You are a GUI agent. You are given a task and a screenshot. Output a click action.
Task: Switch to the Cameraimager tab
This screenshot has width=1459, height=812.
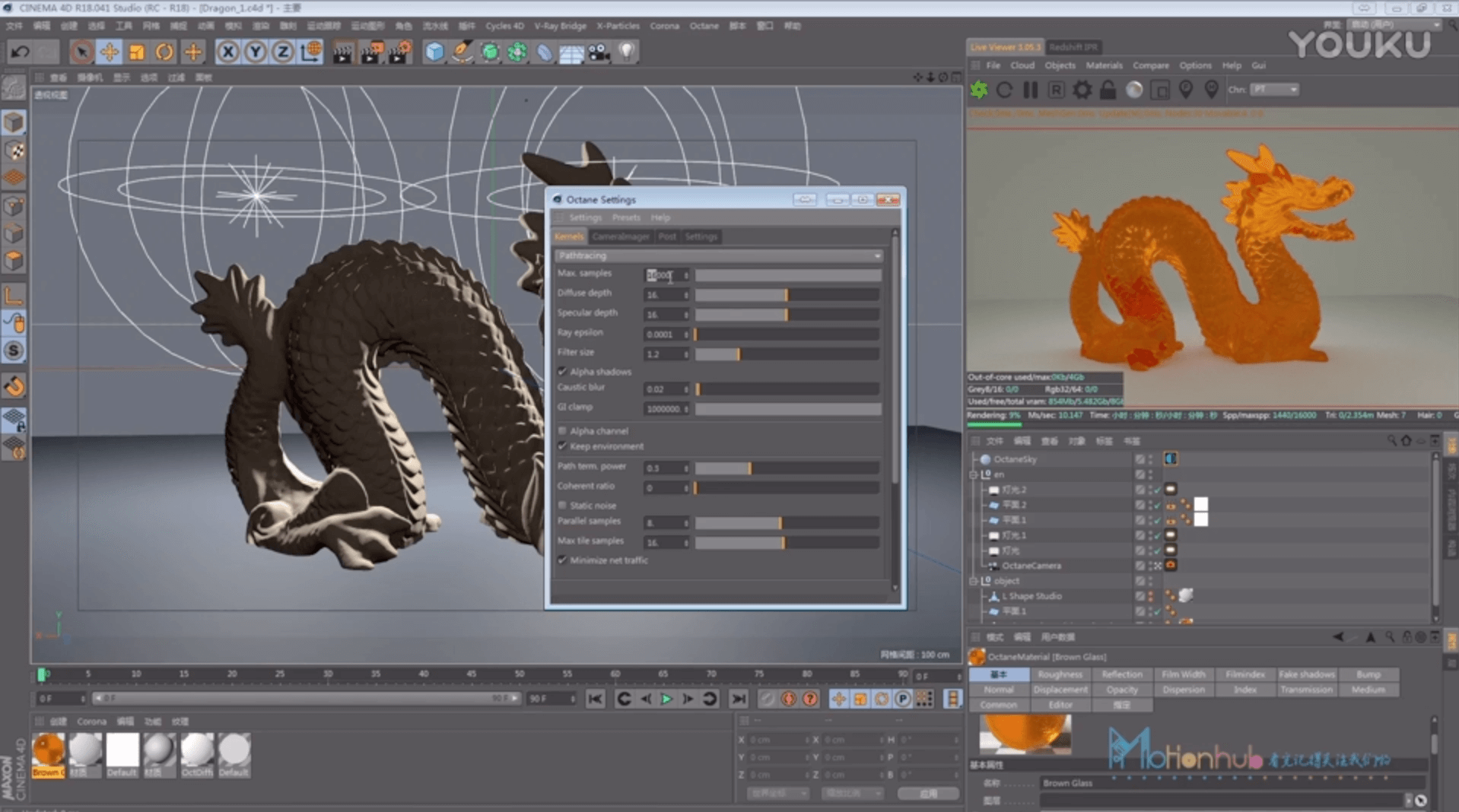[x=620, y=236]
